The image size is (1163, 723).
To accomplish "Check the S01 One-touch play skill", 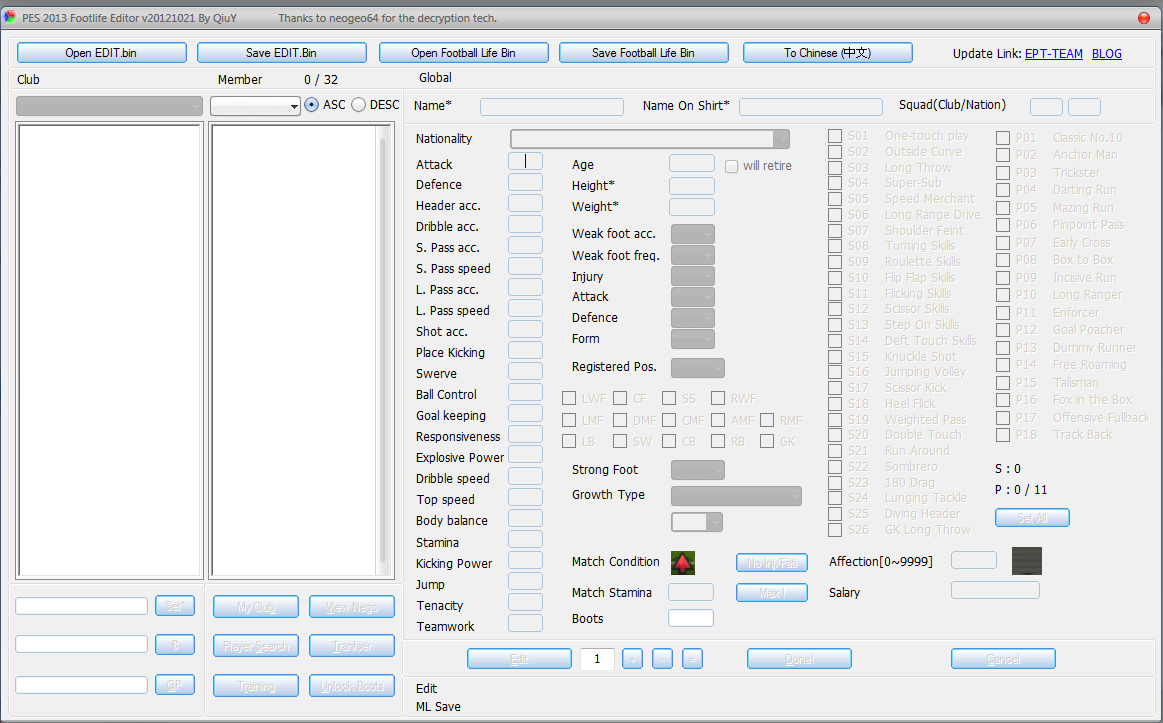I will pos(835,136).
